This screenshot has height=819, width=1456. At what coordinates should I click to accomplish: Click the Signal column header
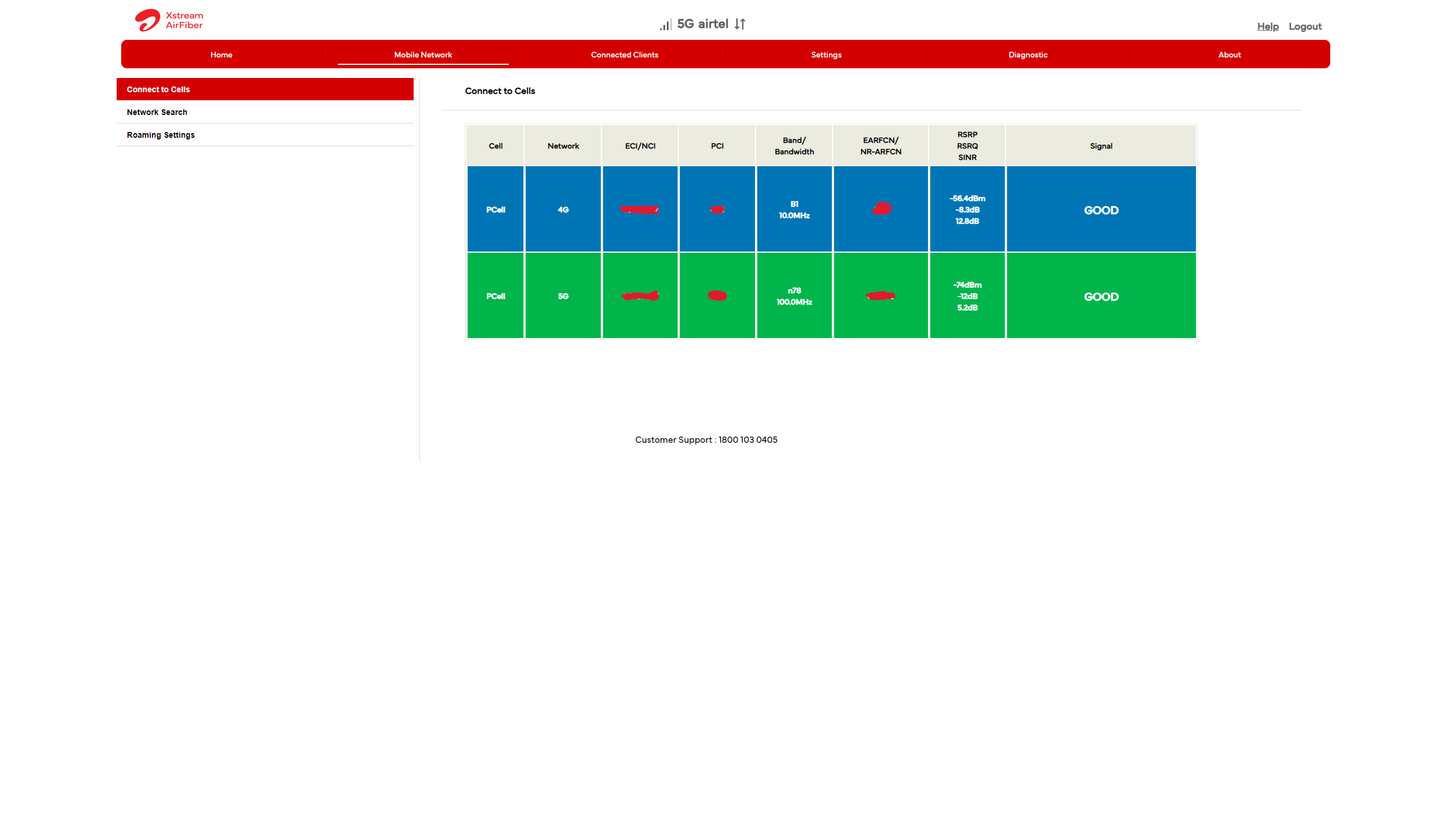(1101, 146)
